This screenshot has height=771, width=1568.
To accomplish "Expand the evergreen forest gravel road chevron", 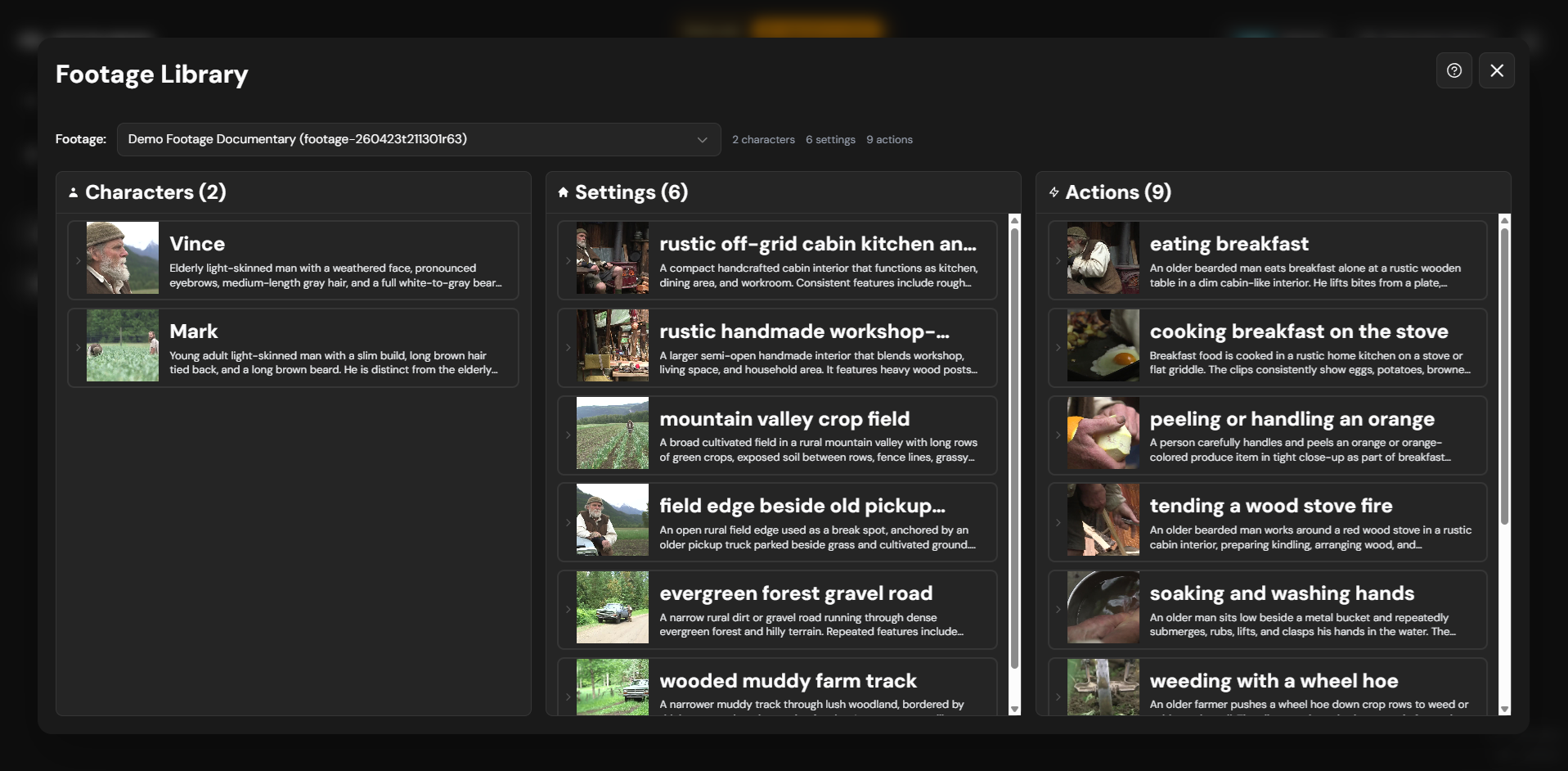I will (568, 610).
